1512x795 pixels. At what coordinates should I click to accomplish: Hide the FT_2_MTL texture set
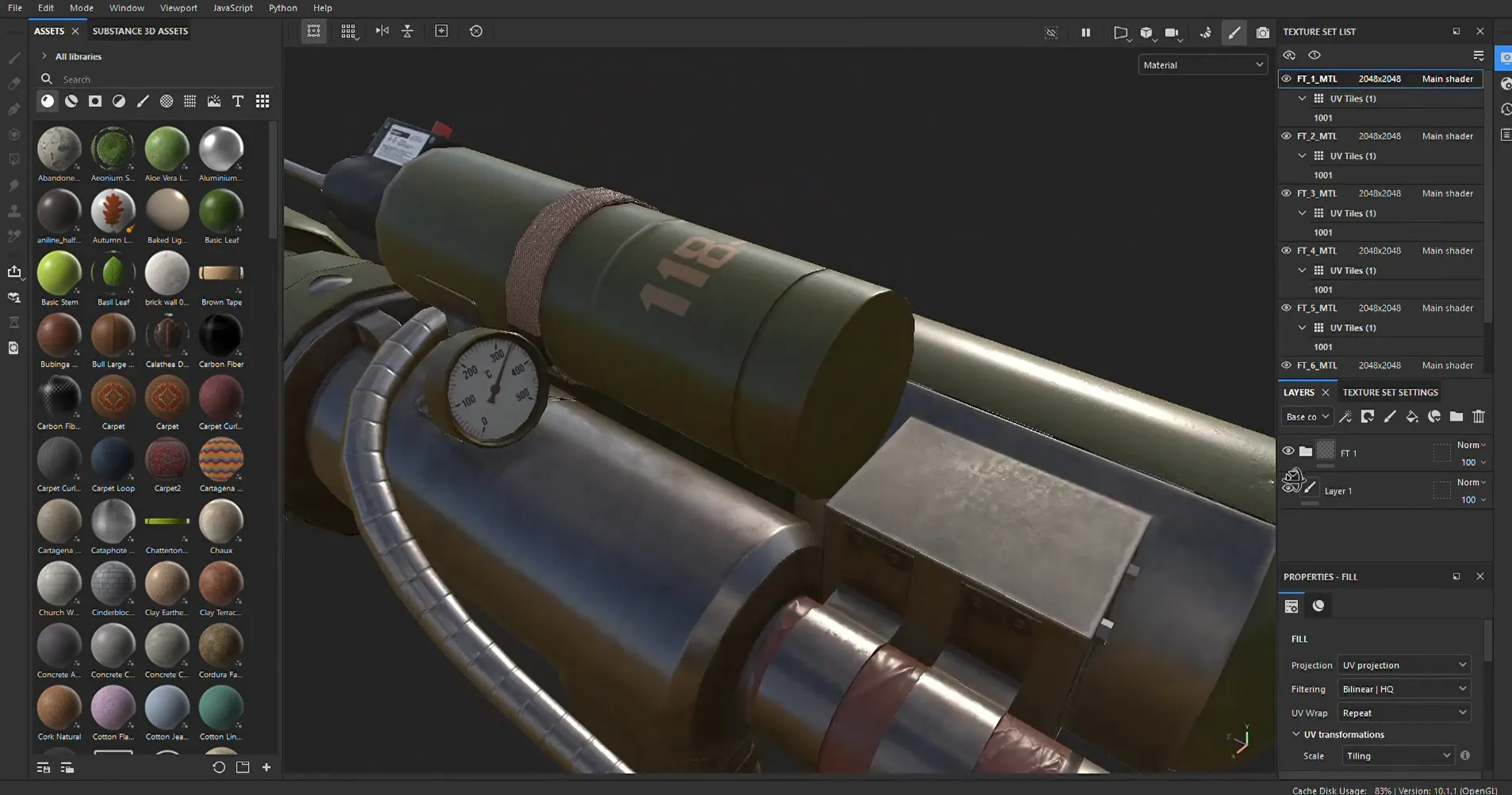(1286, 136)
